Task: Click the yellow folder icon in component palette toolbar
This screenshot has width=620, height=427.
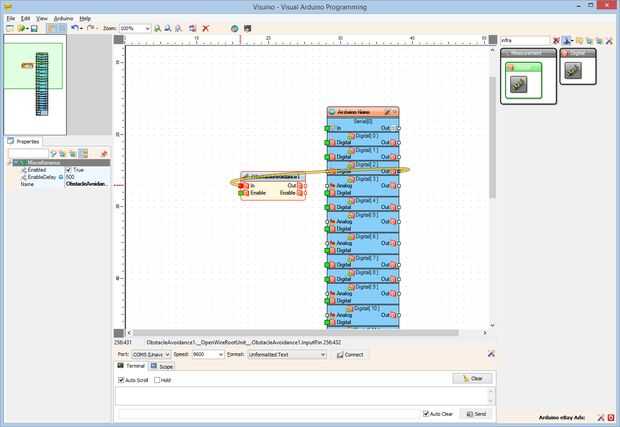Action: (579, 41)
